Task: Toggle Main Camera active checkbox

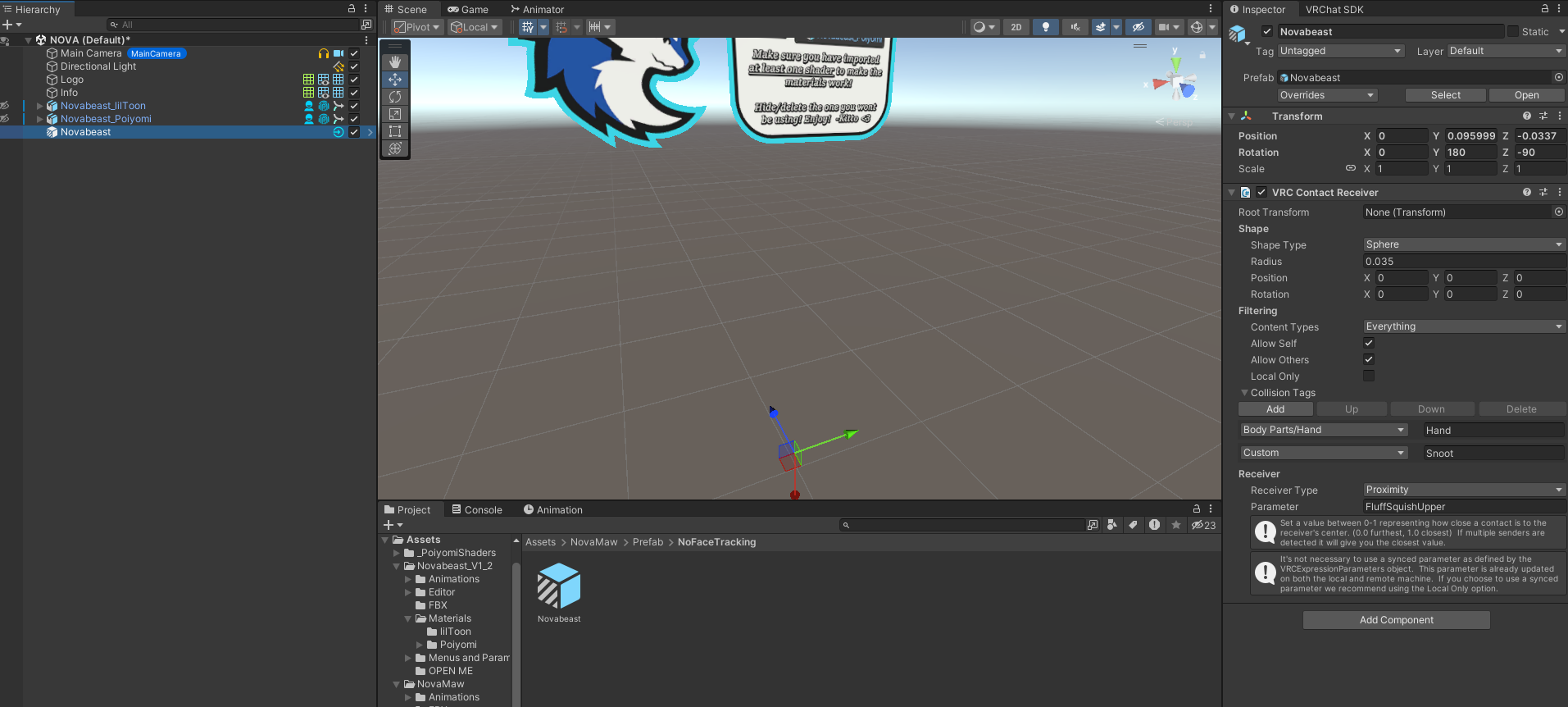Action: click(354, 53)
